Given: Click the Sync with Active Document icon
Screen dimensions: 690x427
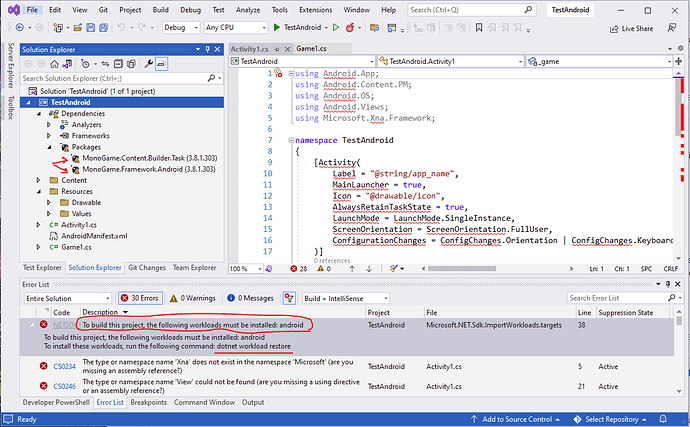Looking at the screenshot, I should 105,64.
